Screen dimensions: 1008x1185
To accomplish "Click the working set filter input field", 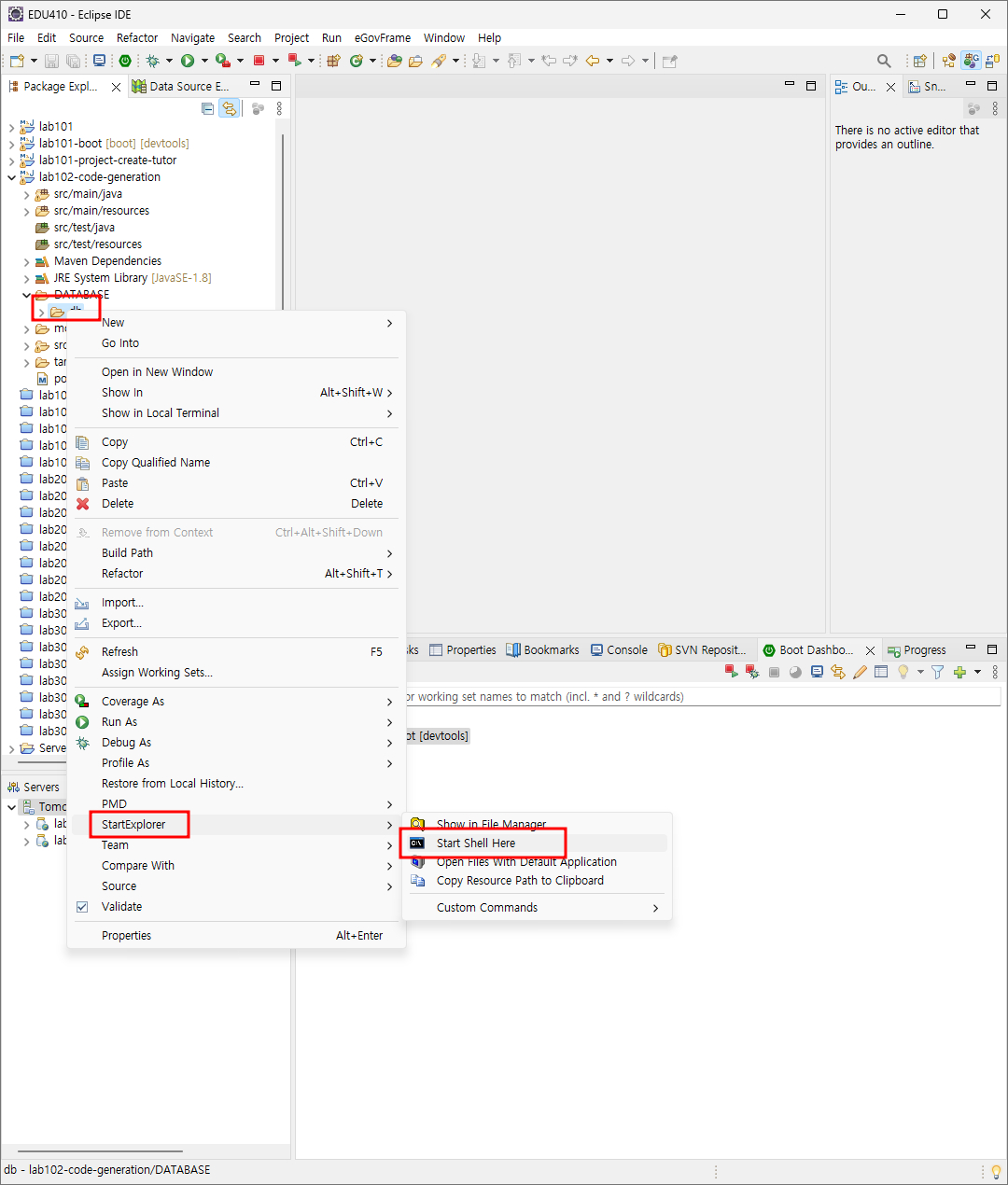I will tap(703, 697).
